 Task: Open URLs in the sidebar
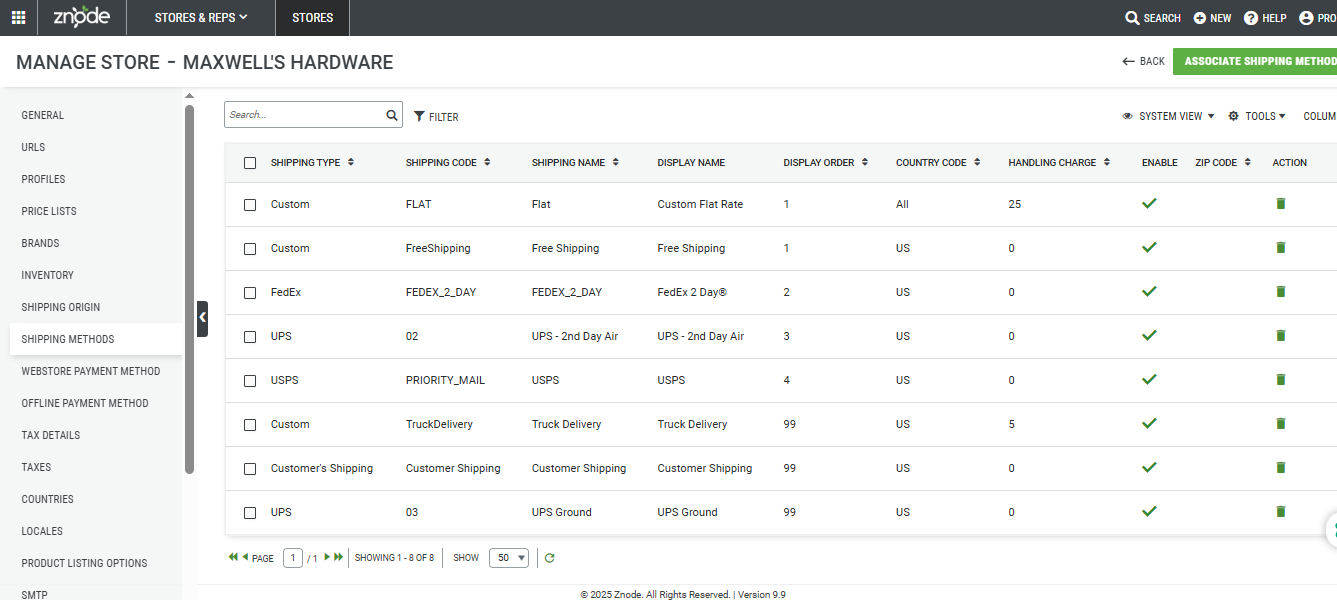[x=33, y=147]
